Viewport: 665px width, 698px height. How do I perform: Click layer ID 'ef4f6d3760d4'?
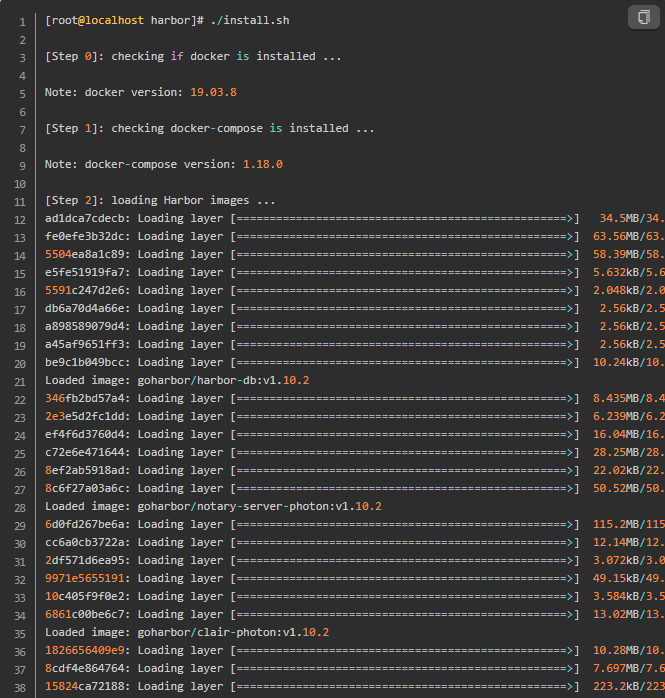85,434
